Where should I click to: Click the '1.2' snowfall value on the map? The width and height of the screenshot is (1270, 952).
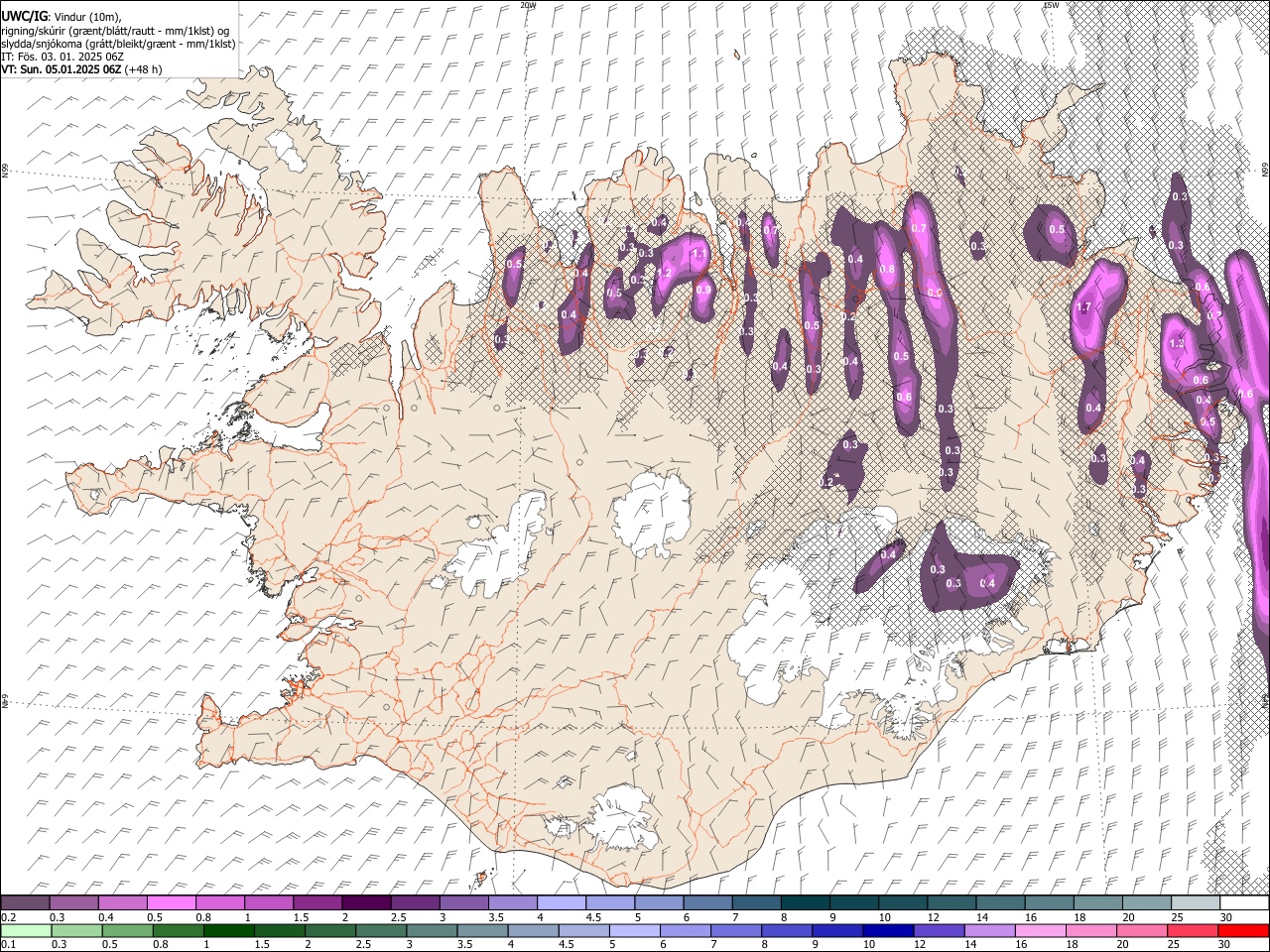(x=665, y=273)
